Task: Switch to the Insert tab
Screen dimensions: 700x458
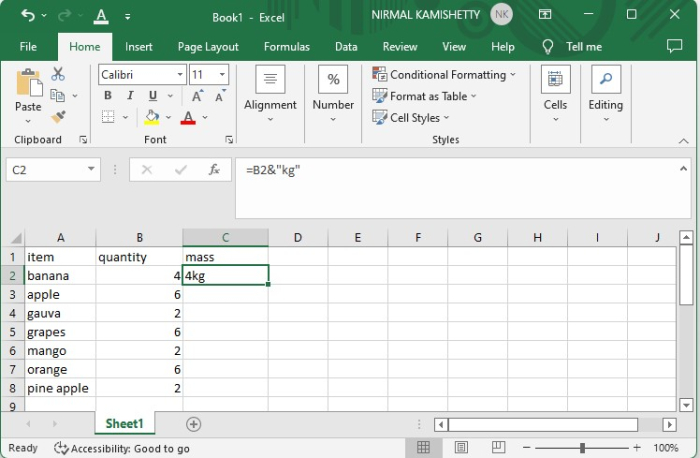Action: point(139,46)
